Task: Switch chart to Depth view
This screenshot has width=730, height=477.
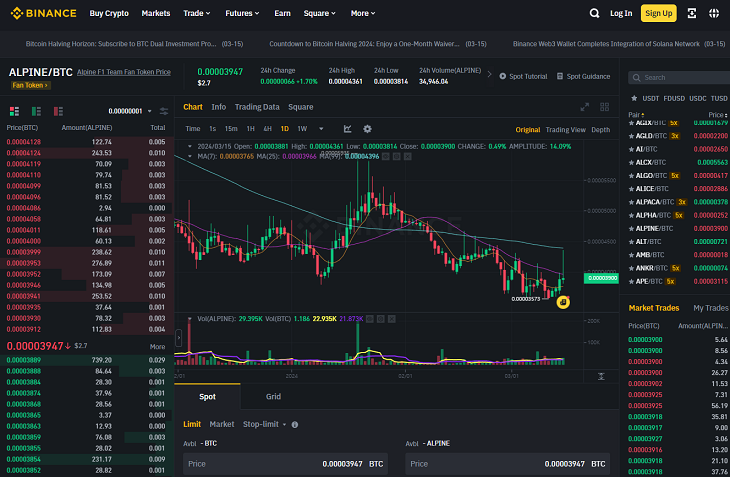Action: point(601,130)
